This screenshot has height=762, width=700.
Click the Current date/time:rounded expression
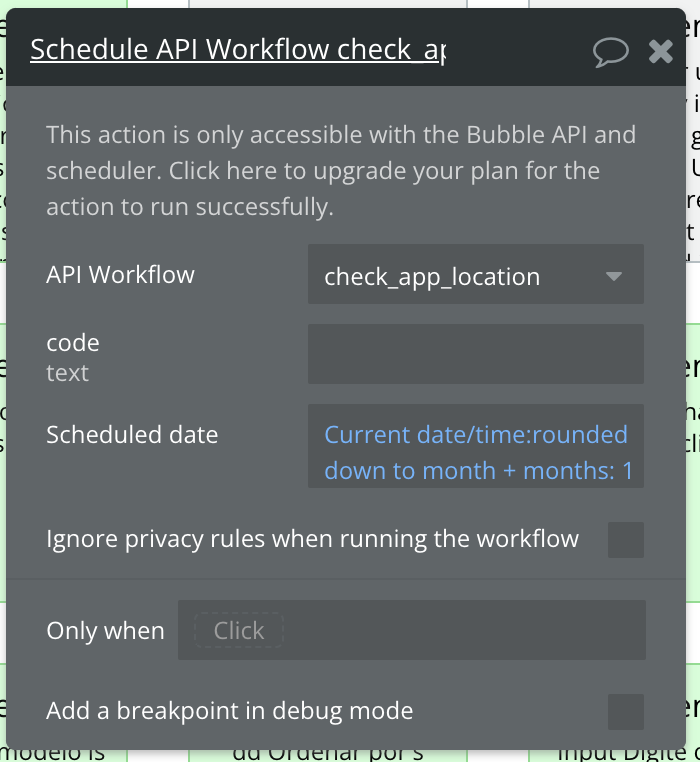pos(476,435)
